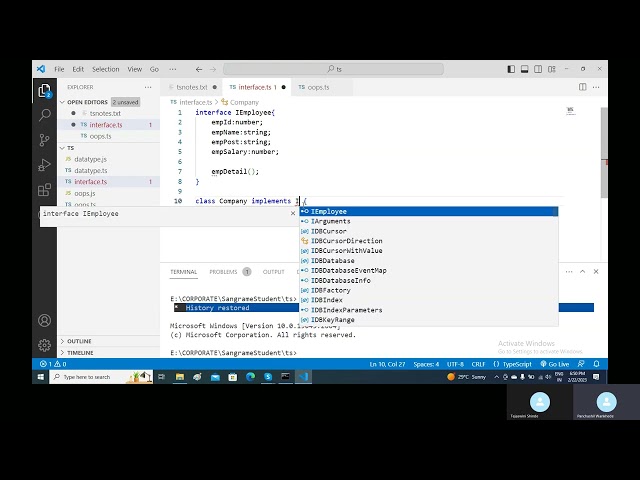Choose IDBKeyRange suggestion
This screenshot has height=480, width=640.
[x=429, y=320]
